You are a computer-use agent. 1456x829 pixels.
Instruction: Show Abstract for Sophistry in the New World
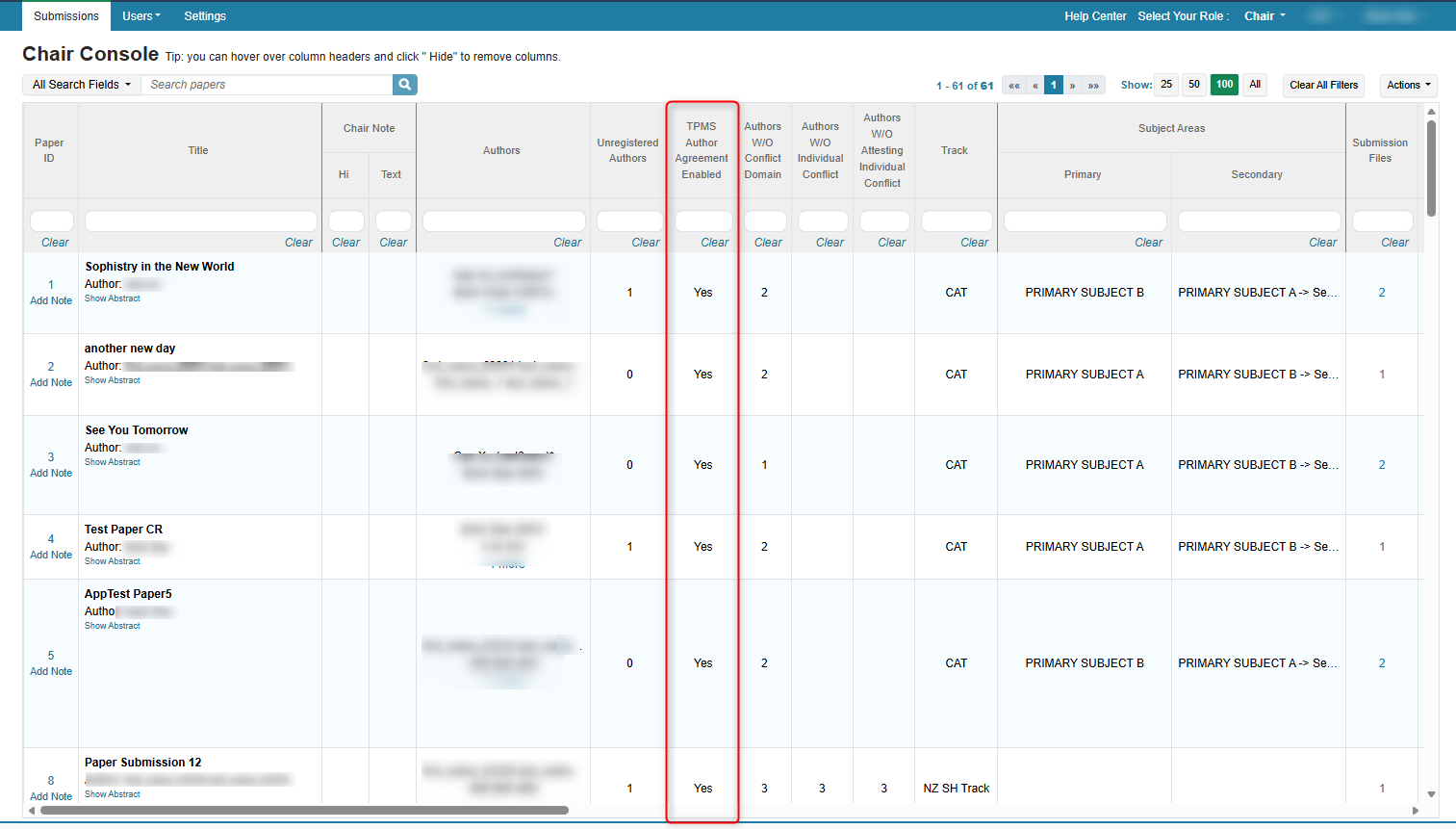(x=113, y=298)
